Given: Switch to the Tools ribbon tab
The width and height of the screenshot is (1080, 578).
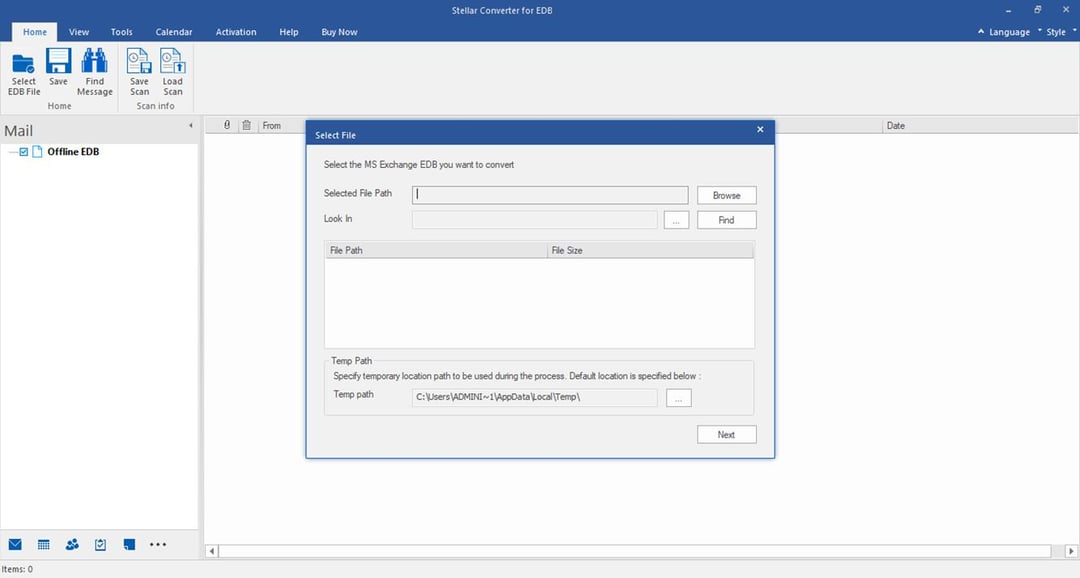Looking at the screenshot, I should [121, 31].
